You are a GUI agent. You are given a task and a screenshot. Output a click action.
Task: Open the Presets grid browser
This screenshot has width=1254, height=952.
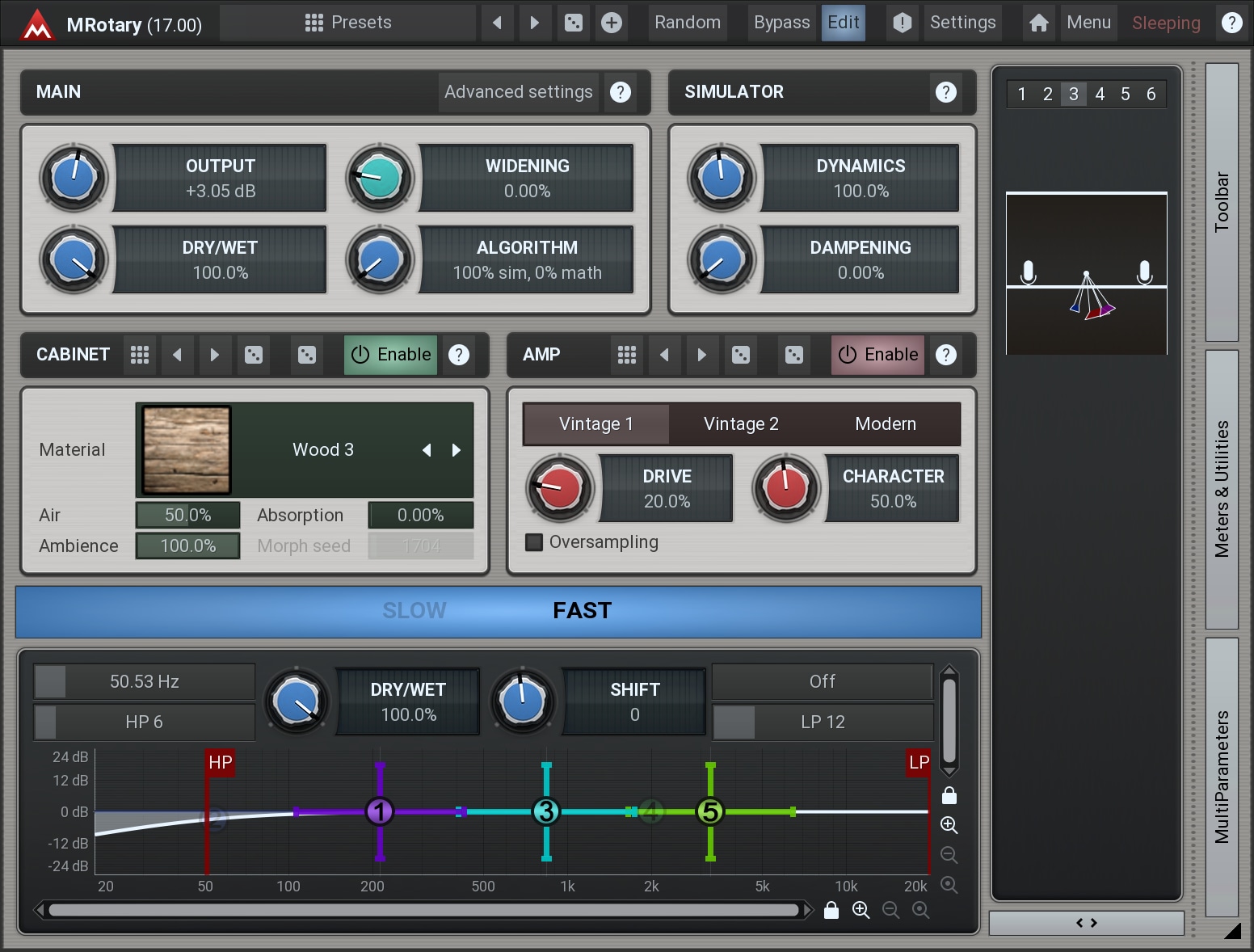(348, 23)
